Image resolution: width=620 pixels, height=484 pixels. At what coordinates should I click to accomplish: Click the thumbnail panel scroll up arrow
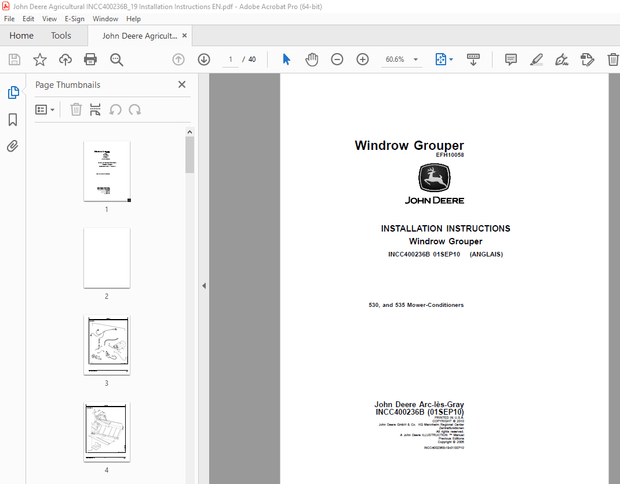(x=190, y=132)
